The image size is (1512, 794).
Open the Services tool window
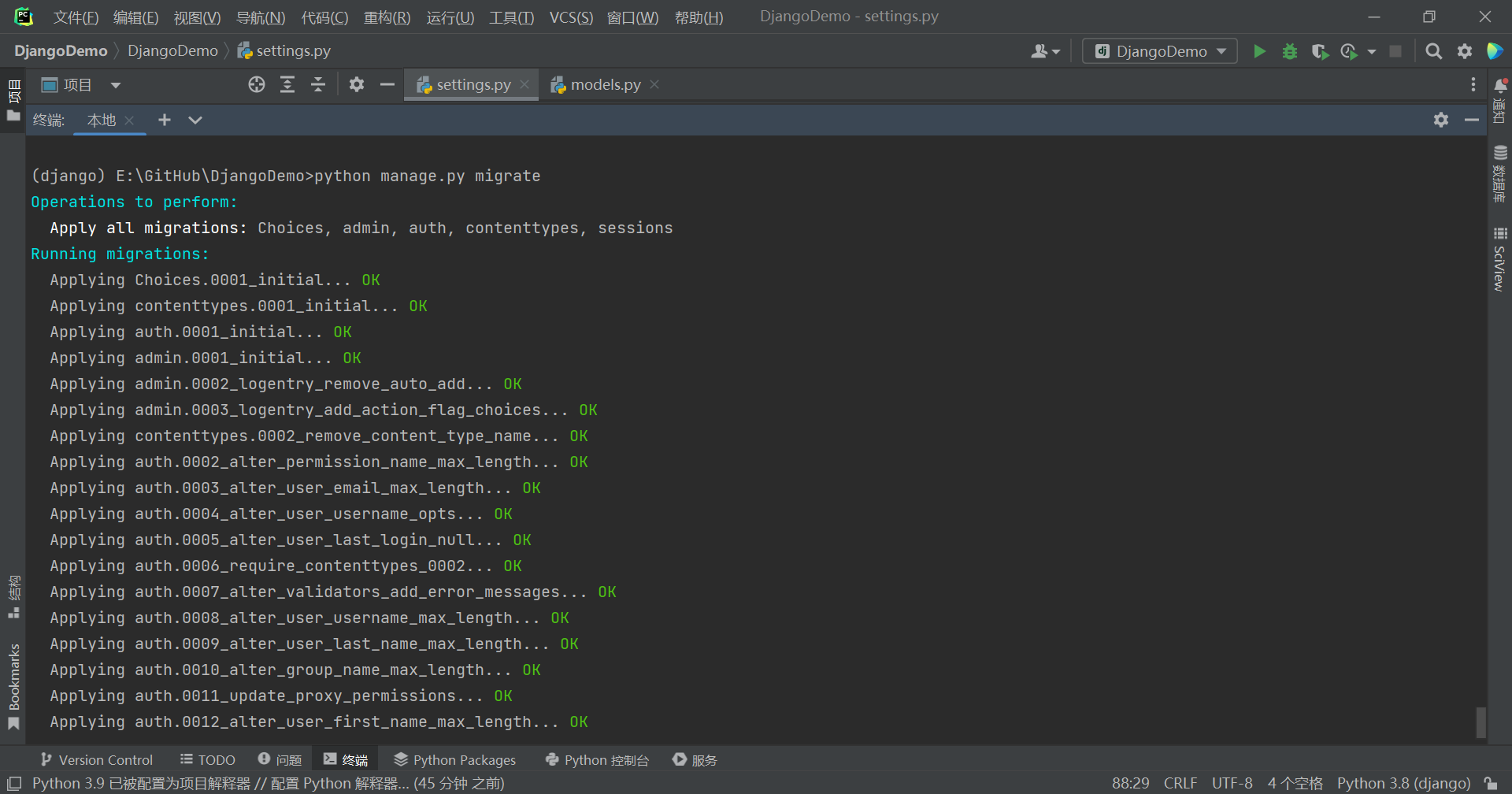click(695, 760)
